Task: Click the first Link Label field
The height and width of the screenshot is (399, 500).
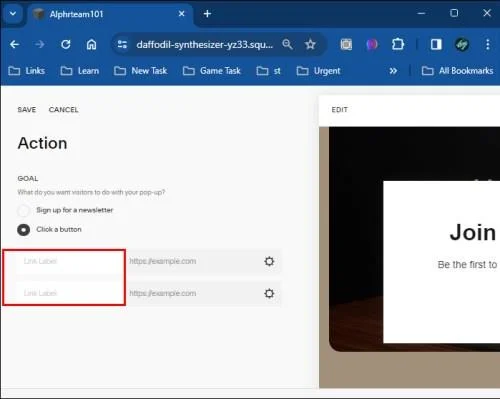Action: 69,261
